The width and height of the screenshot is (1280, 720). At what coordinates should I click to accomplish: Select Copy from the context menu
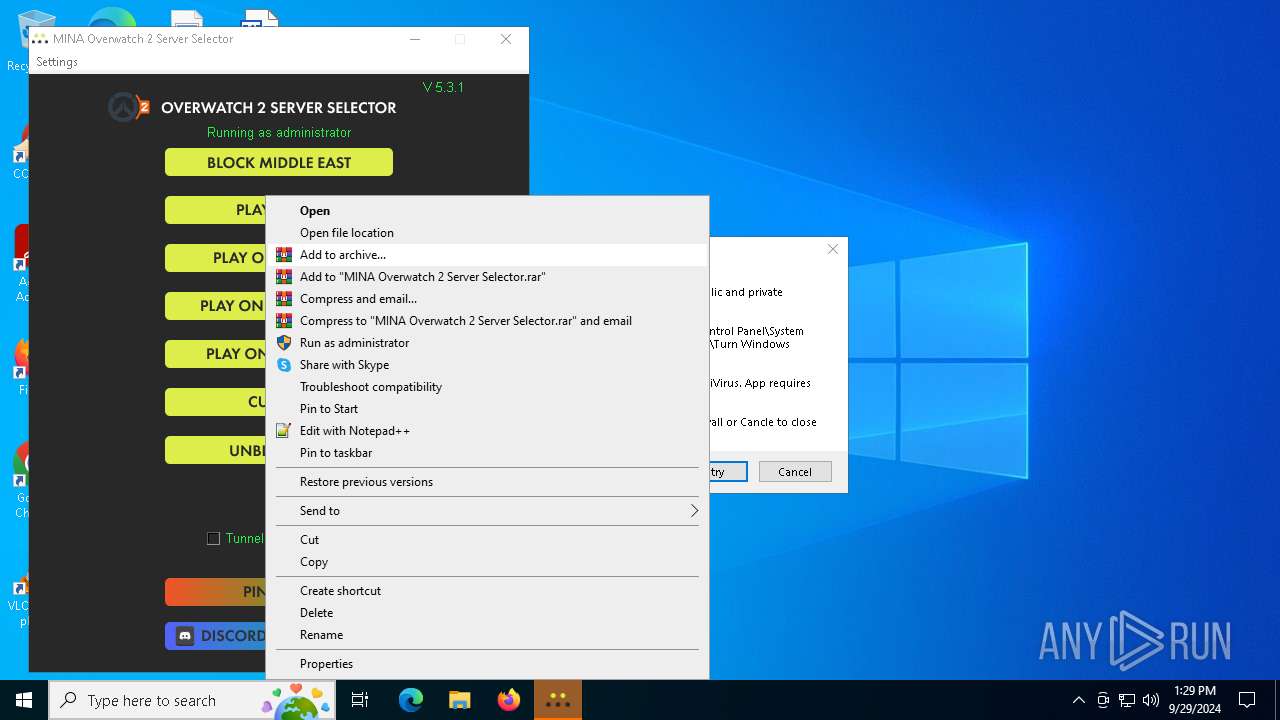(x=487, y=562)
